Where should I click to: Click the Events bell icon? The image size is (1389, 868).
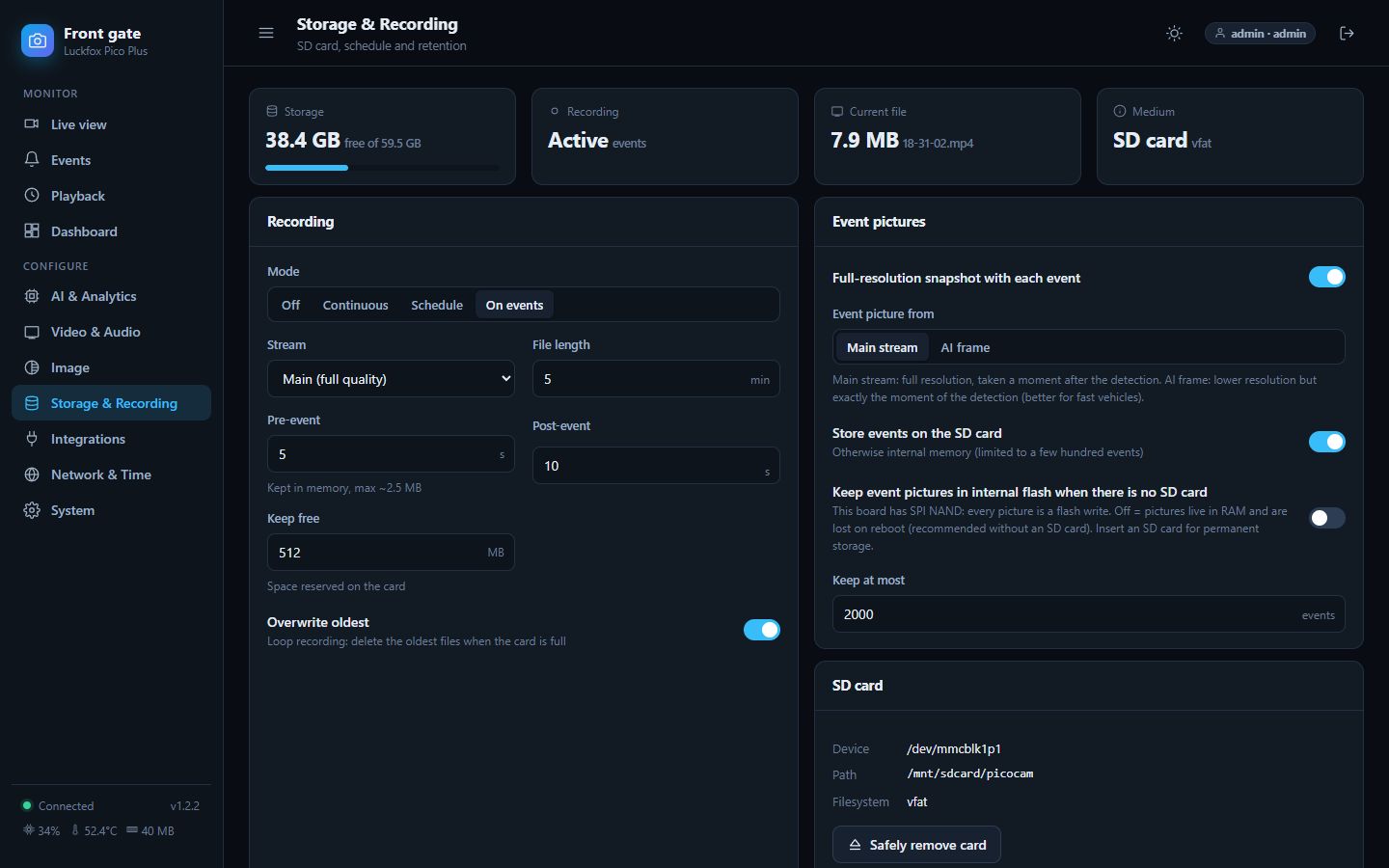(x=32, y=160)
